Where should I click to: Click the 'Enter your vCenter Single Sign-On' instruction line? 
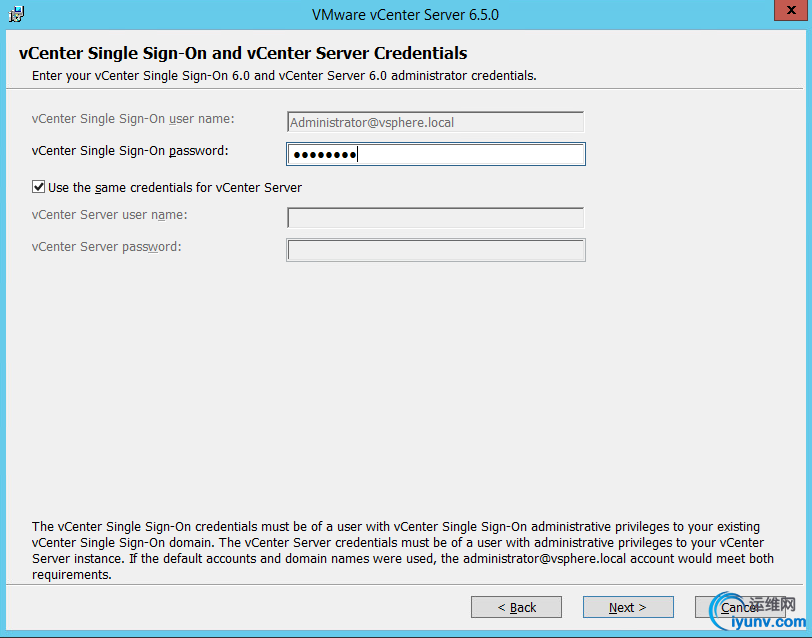285,76
